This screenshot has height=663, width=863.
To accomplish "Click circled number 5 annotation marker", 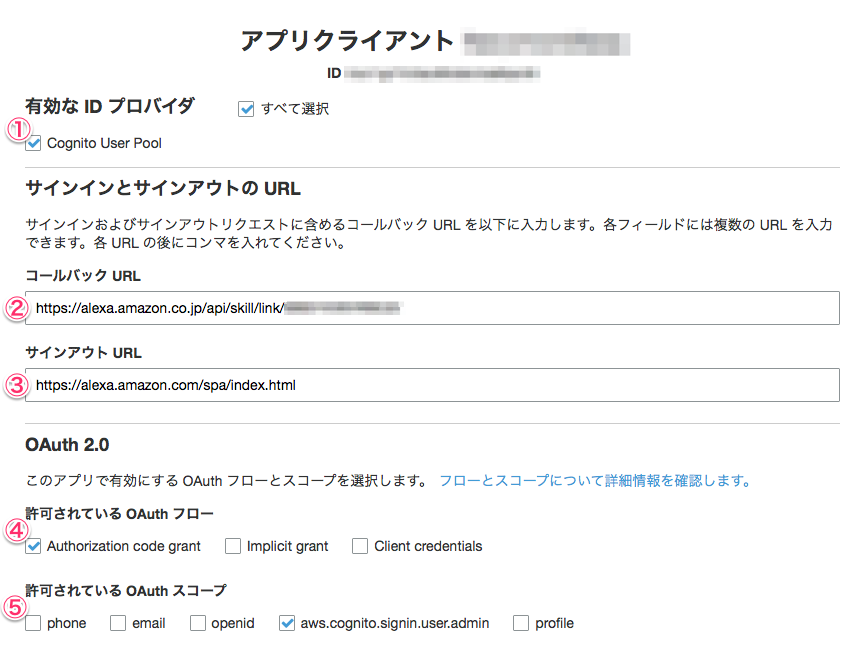I will [x=17, y=607].
